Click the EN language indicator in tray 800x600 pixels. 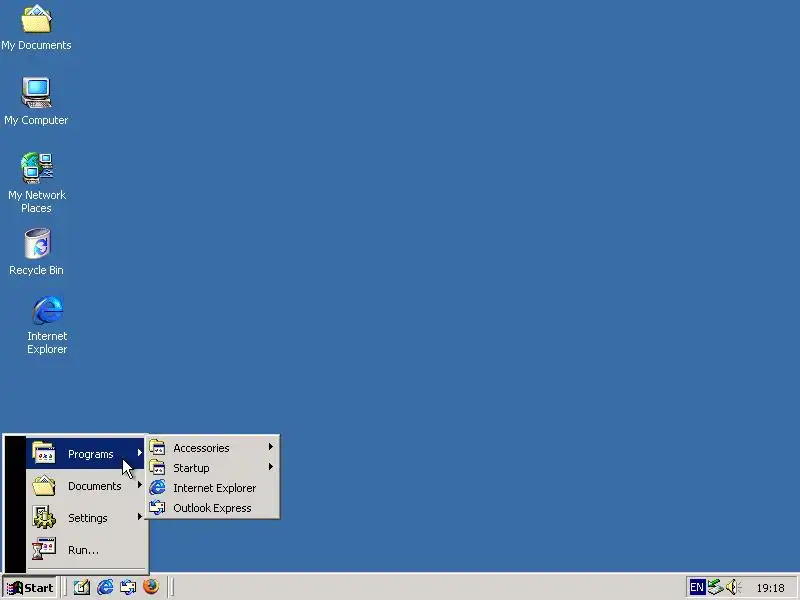(696, 587)
